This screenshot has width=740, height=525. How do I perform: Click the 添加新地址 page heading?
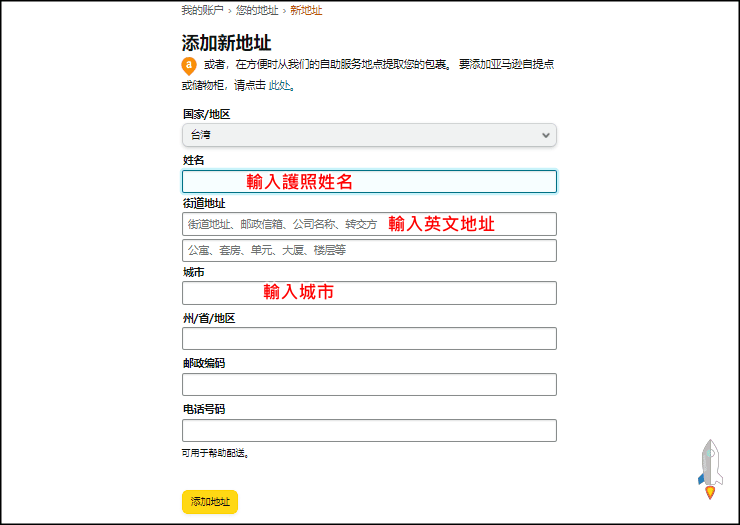pos(226,43)
